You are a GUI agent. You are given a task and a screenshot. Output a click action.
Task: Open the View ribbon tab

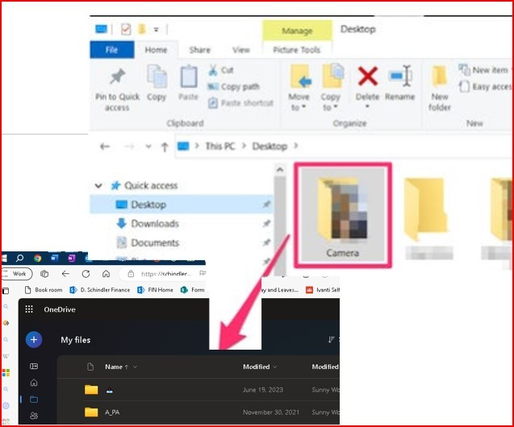tap(241, 50)
